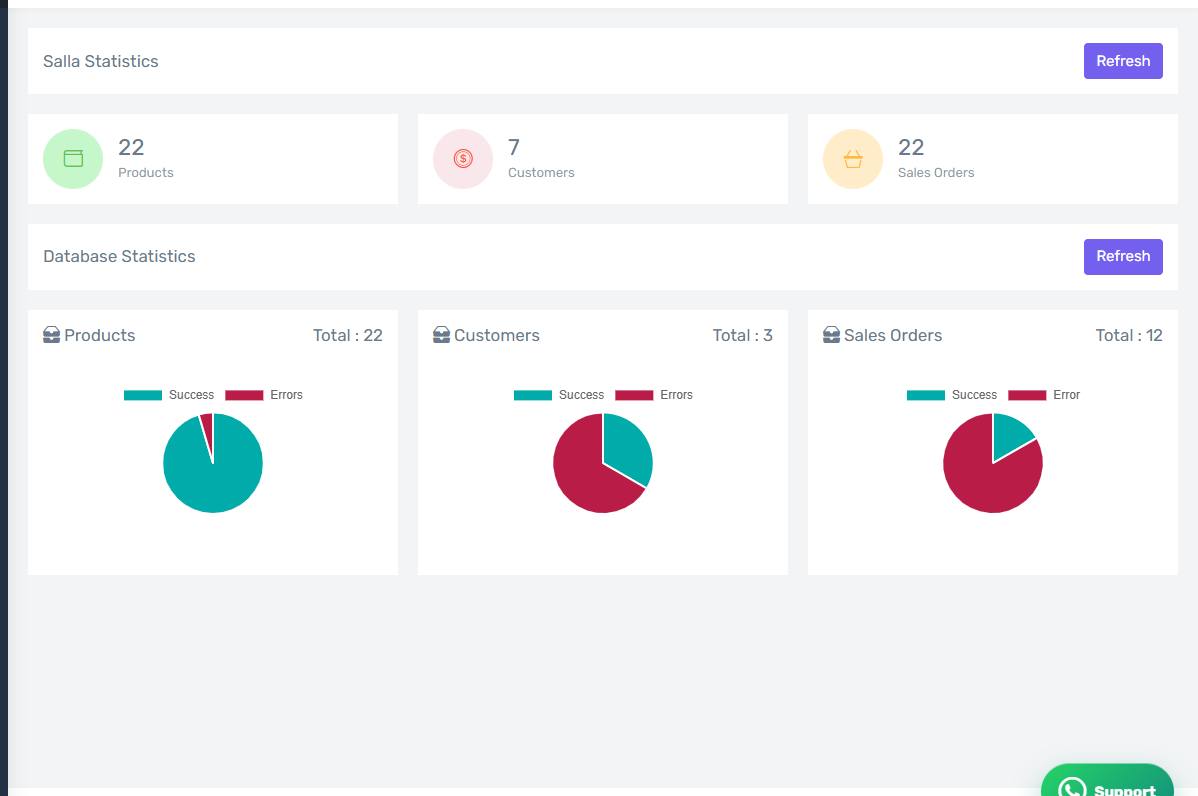The height and width of the screenshot is (796, 1198).
Task: Refresh the Database Statistics section
Action: click(x=1123, y=257)
